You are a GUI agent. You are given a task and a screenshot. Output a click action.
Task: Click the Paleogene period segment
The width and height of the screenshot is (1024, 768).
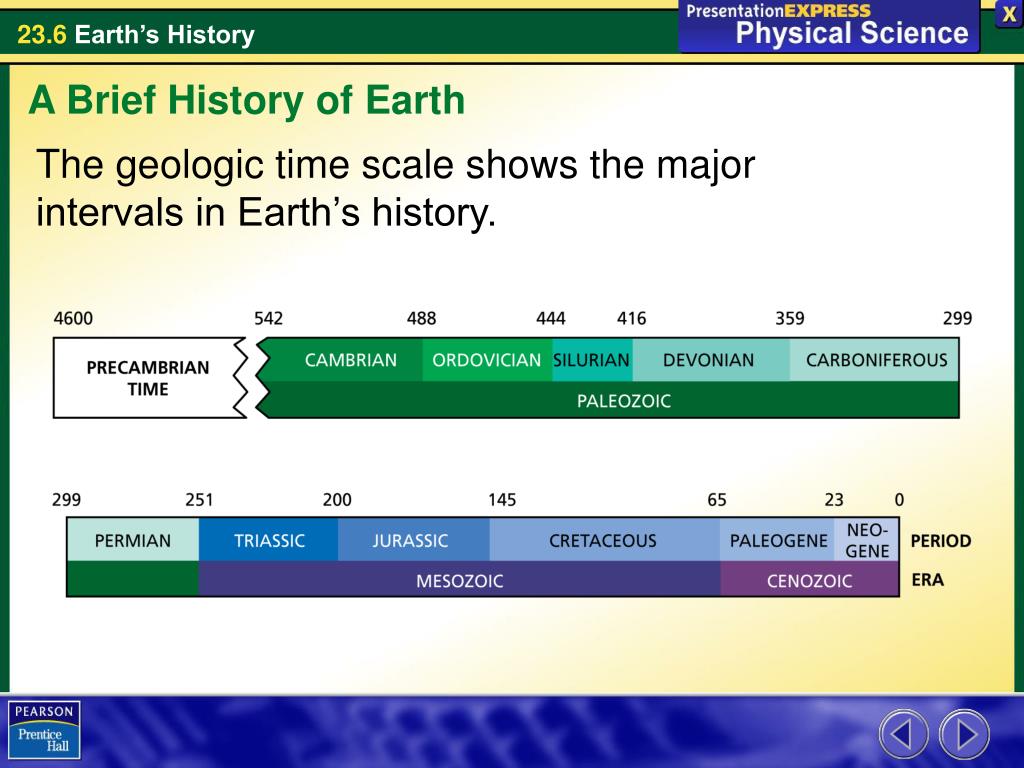click(x=777, y=540)
